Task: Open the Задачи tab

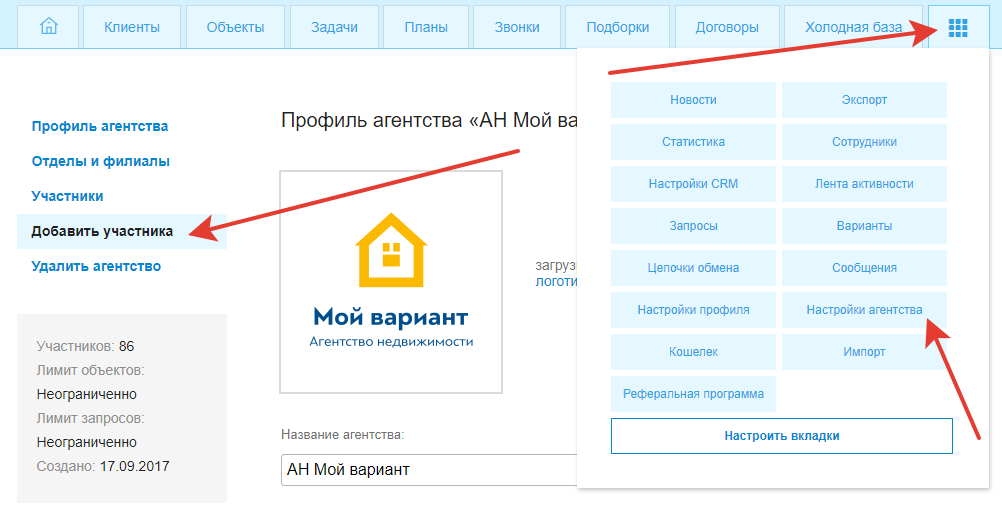Action: pos(335,27)
